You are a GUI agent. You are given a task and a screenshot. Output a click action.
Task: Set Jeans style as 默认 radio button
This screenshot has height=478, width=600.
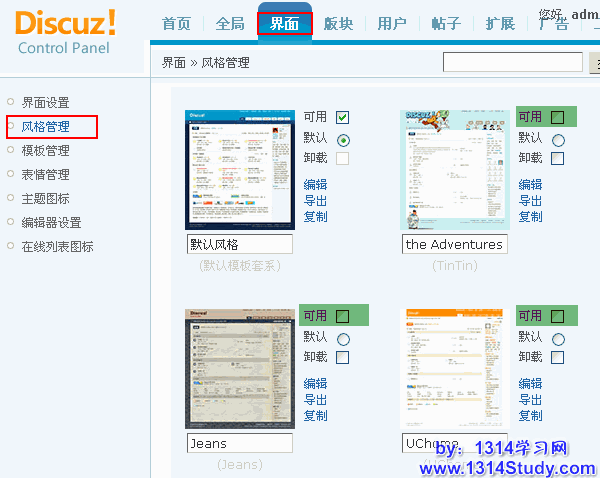coord(343,338)
